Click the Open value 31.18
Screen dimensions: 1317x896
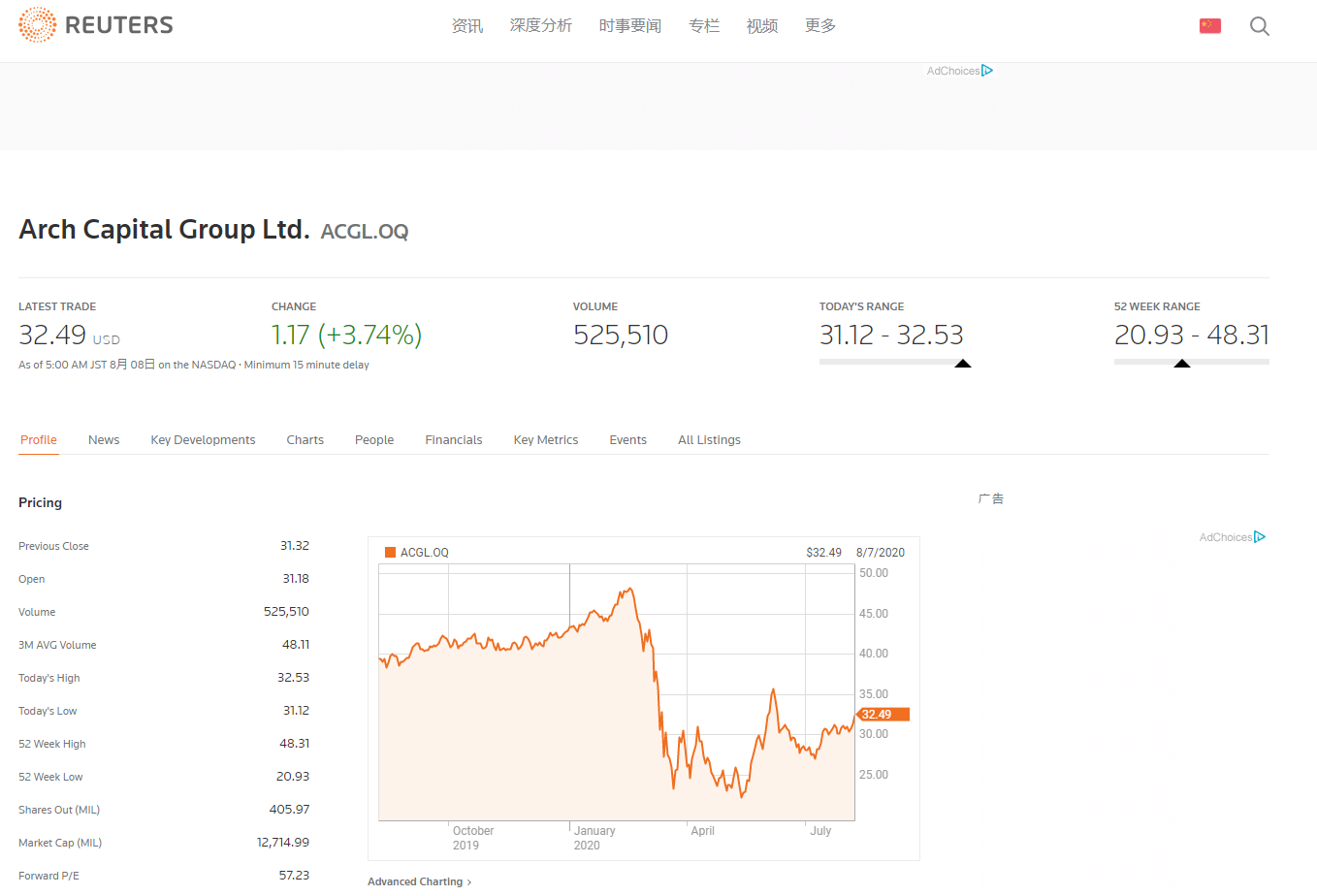coord(296,579)
